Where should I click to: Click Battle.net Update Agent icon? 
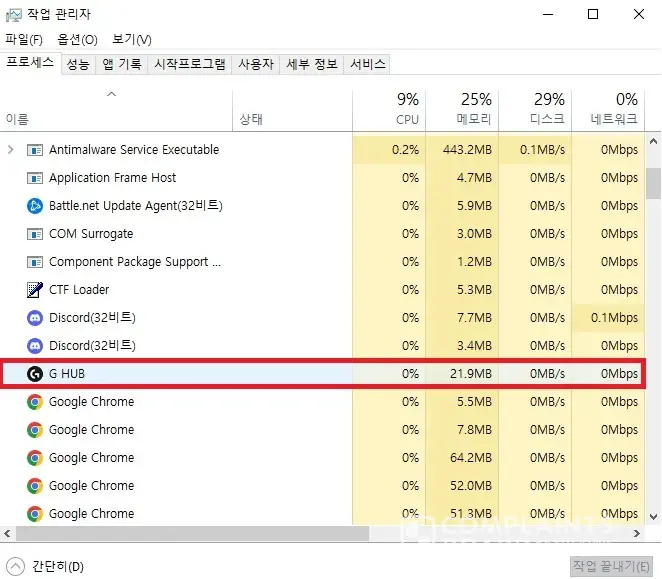pos(35,206)
